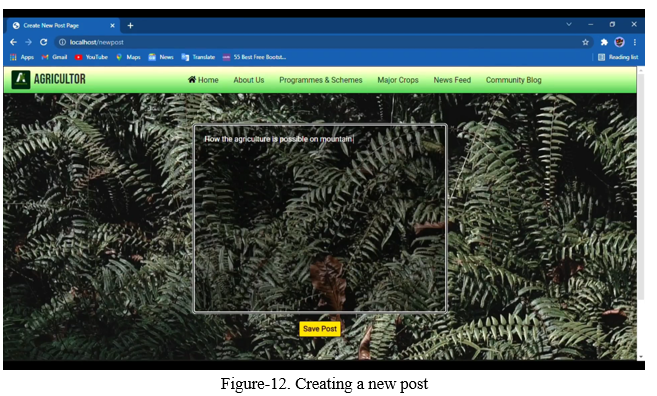
Task: Open the YouTube bookmark
Action: pos(91,57)
